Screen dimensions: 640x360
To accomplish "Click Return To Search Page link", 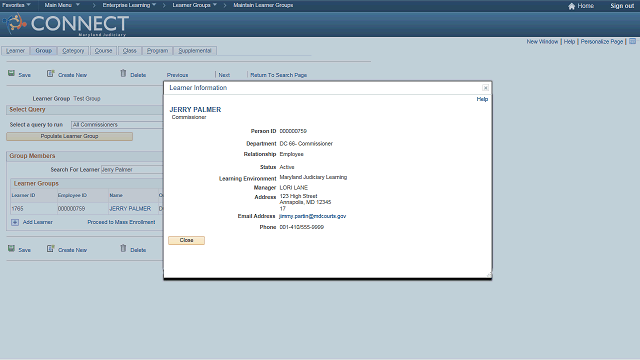I will (278, 75).
